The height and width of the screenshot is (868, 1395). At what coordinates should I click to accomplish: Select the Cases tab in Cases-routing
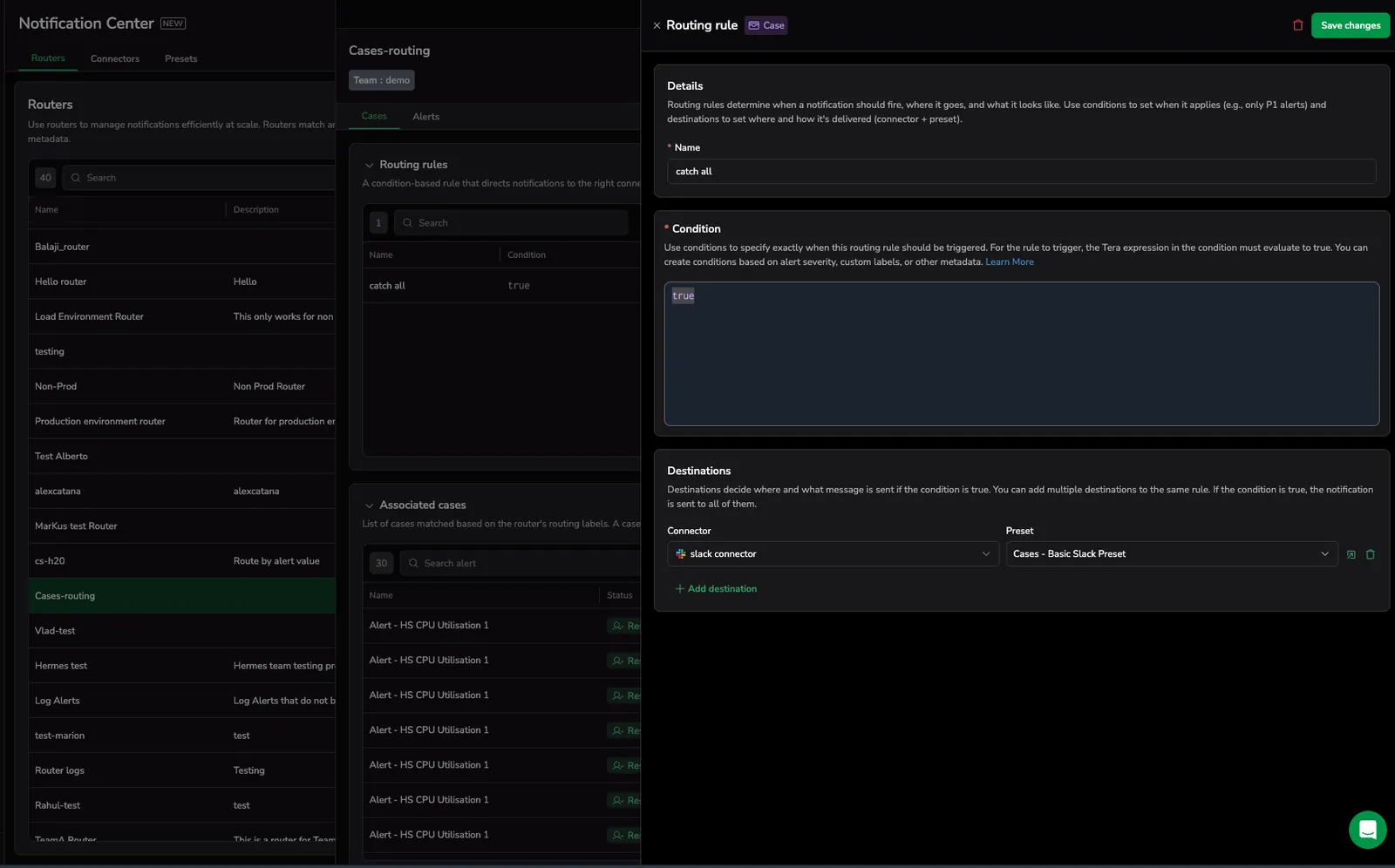click(x=374, y=116)
